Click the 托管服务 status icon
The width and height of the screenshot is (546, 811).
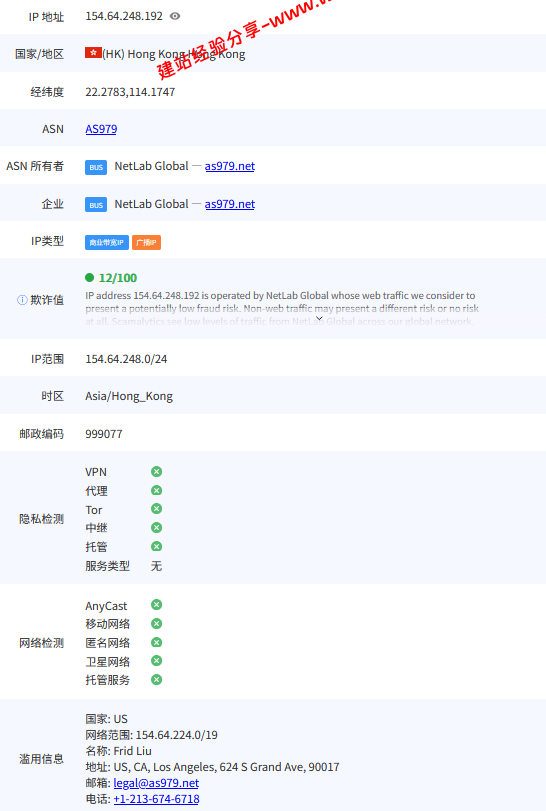tap(157, 680)
